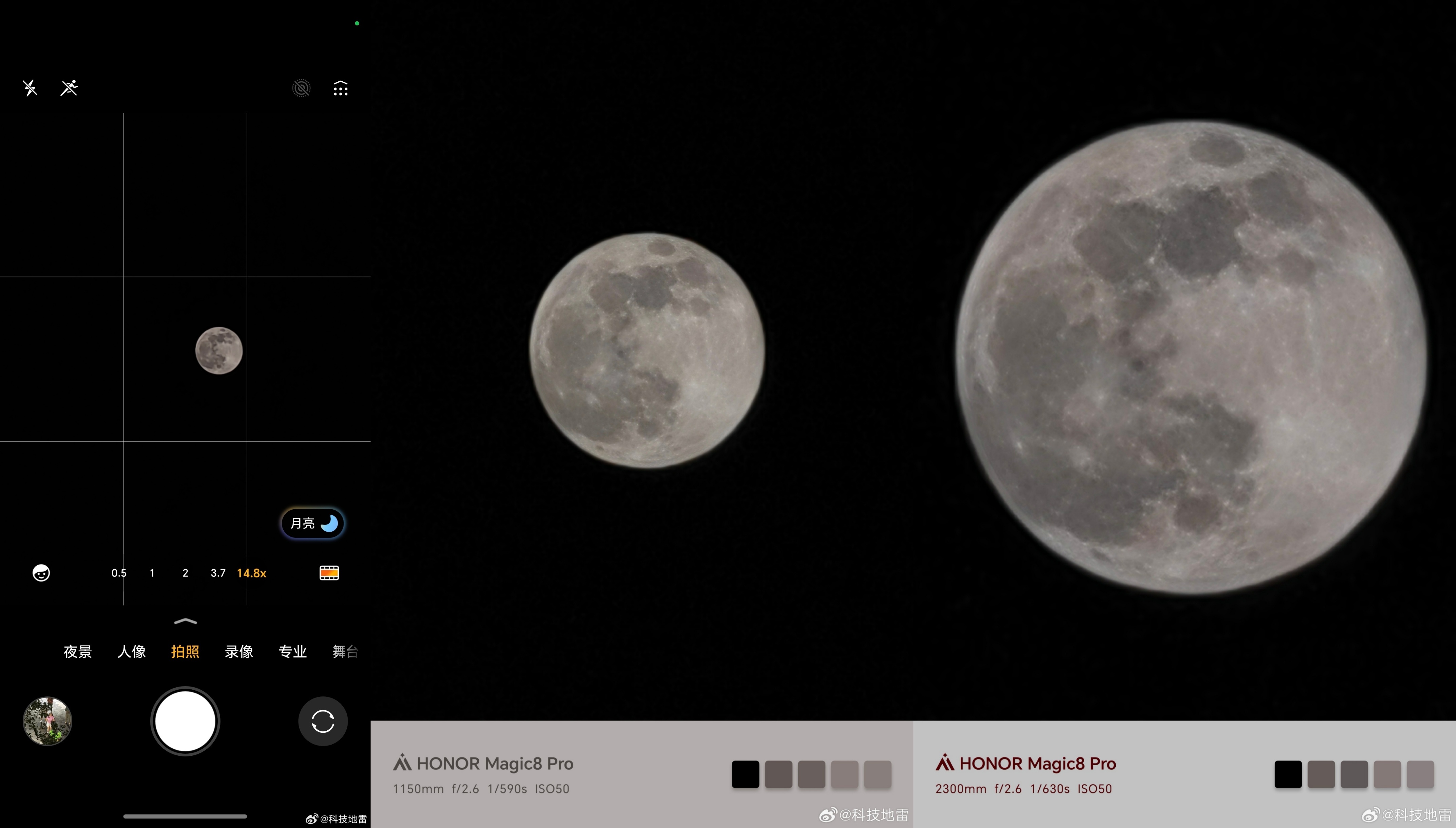Viewport: 1456px width, 828px height.
Task: Toggle the 月亮 moon mode pill
Action: [313, 523]
